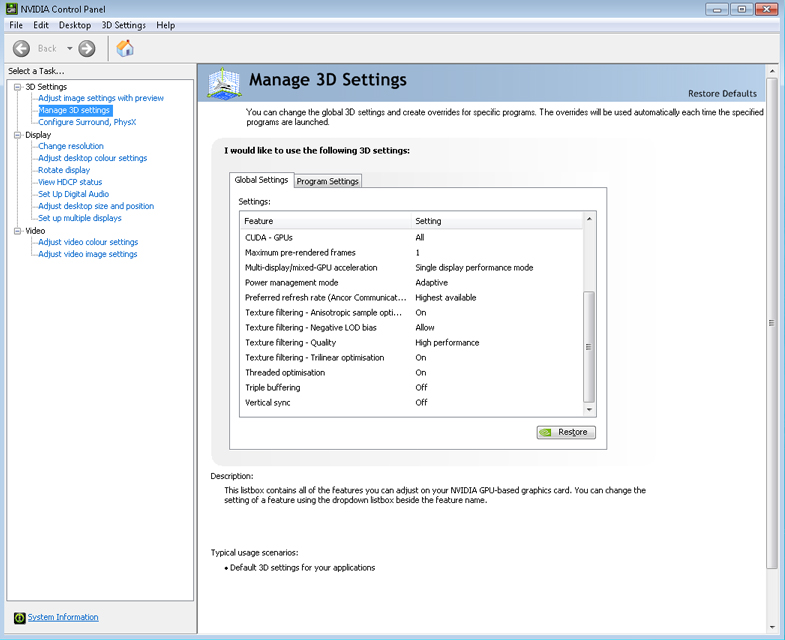Viewport: 785px width, 640px height.
Task: Click the Back arrow icon
Action: coord(21,49)
